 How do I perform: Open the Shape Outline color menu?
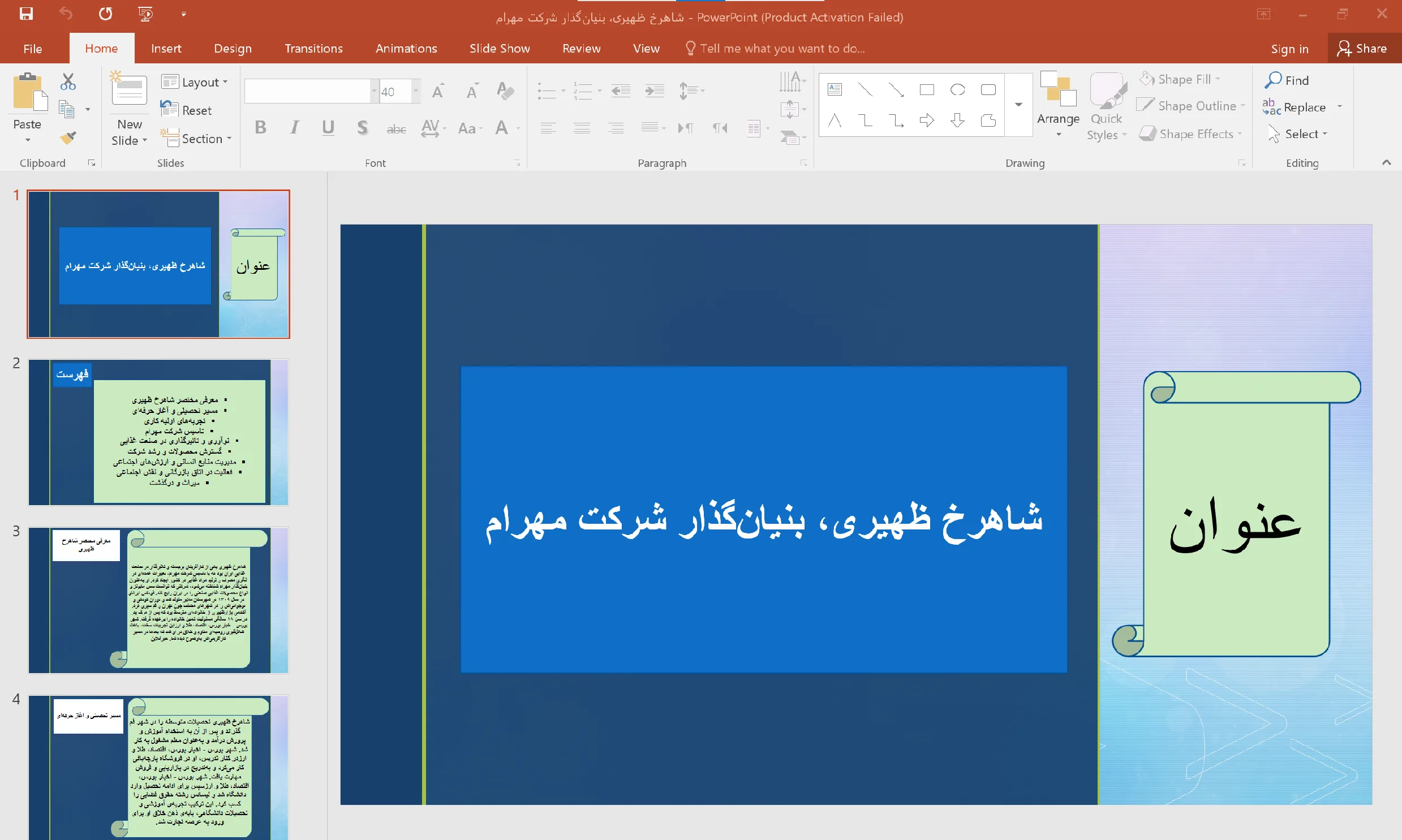coord(1192,106)
